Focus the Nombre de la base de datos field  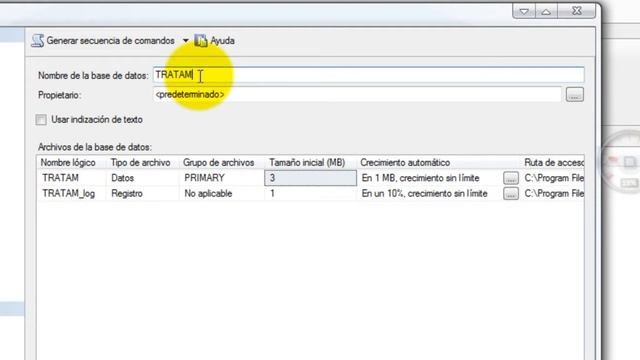tap(369, 75)
